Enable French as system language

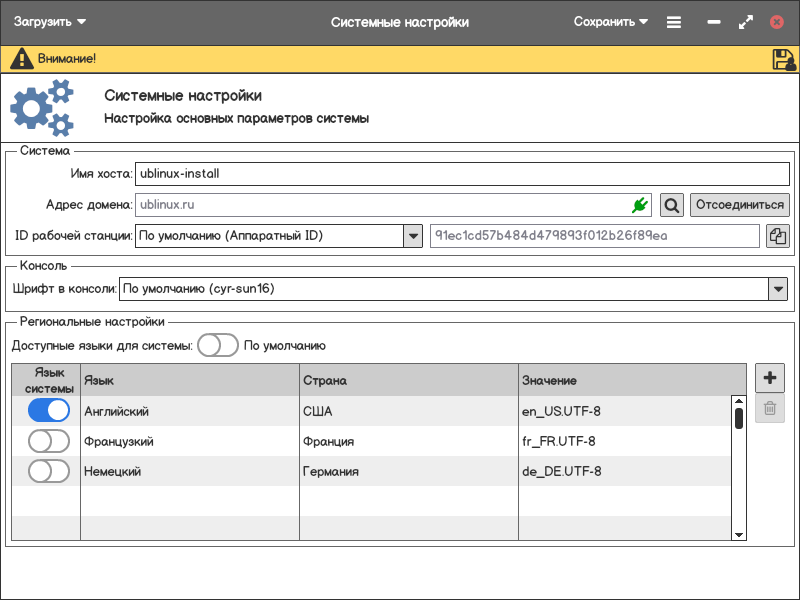click(x=49, y=441)
